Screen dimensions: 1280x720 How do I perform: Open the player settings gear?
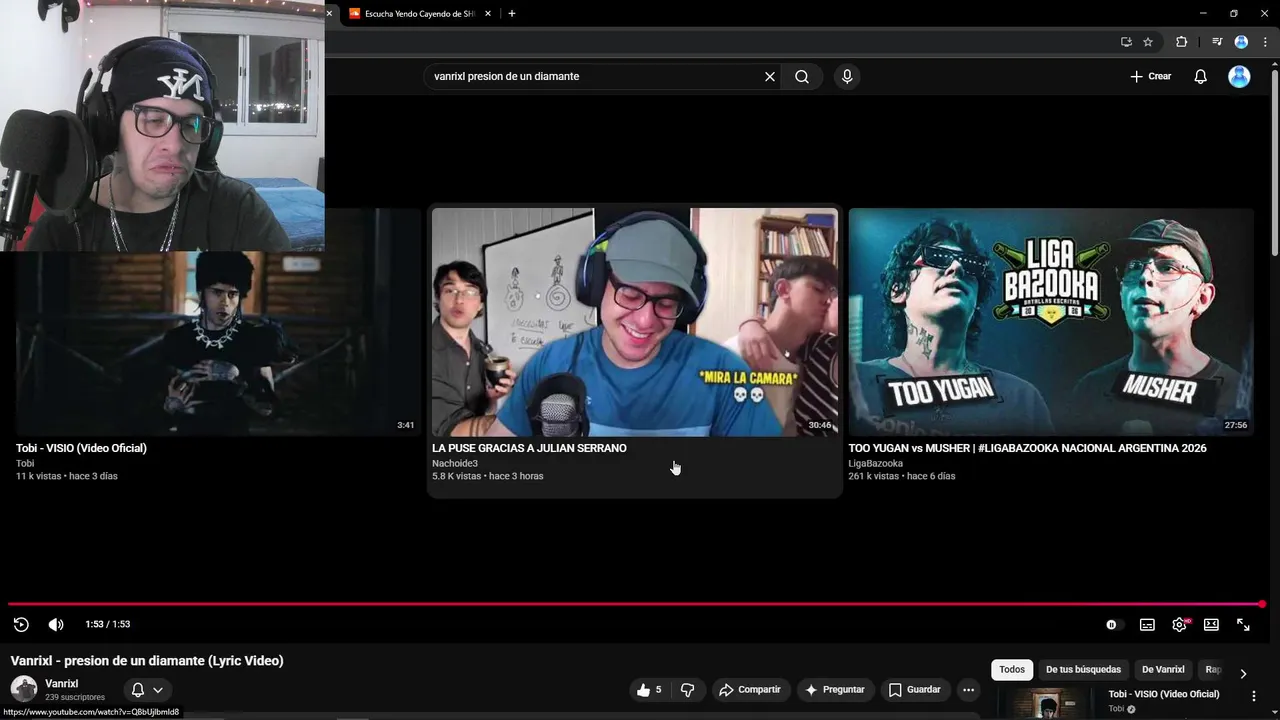point(1180,624)
